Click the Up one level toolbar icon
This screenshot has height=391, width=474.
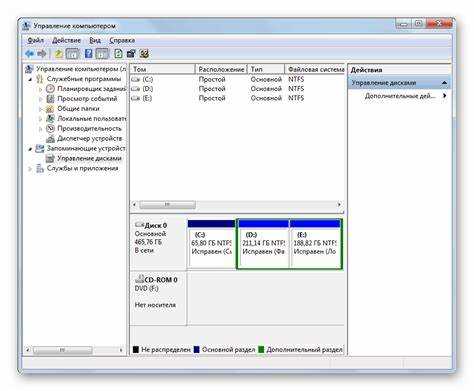59,53
